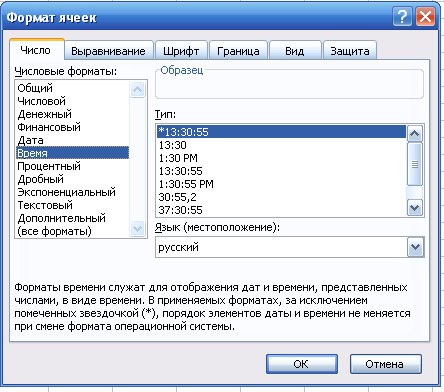Image resolution: width=444 pixels, height=392 pixels.
Task: Select time type 37:30:55
Action: click(x=281, y=210)
